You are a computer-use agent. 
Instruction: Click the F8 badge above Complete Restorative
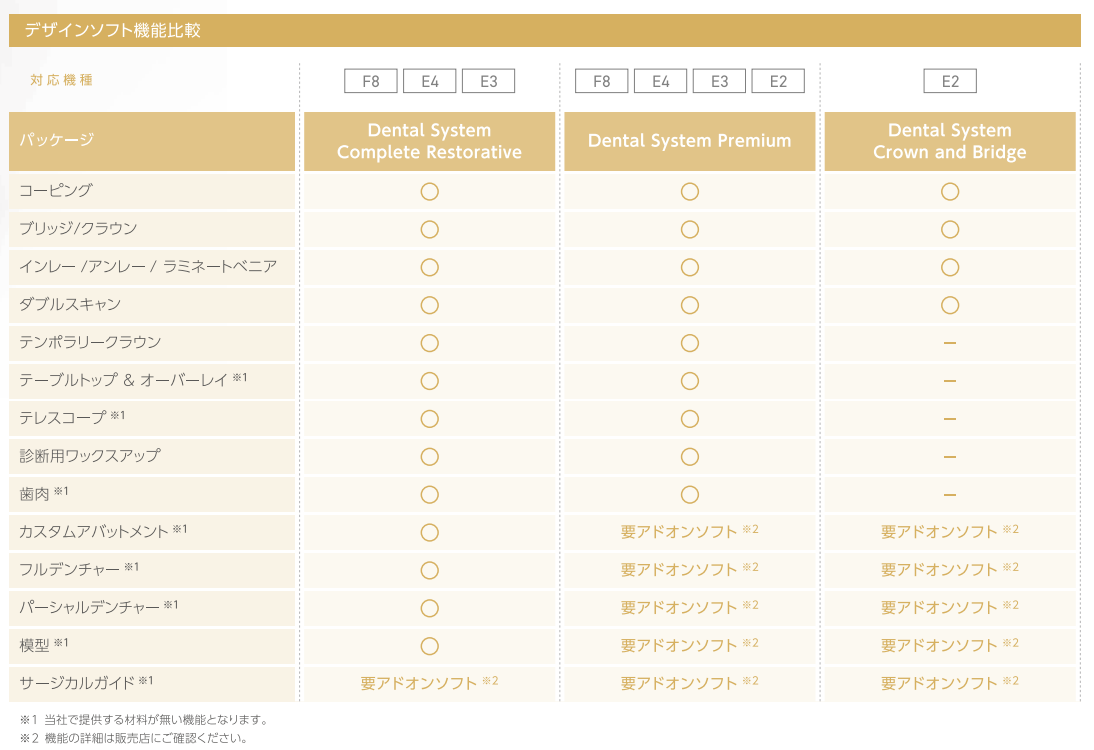371,82
